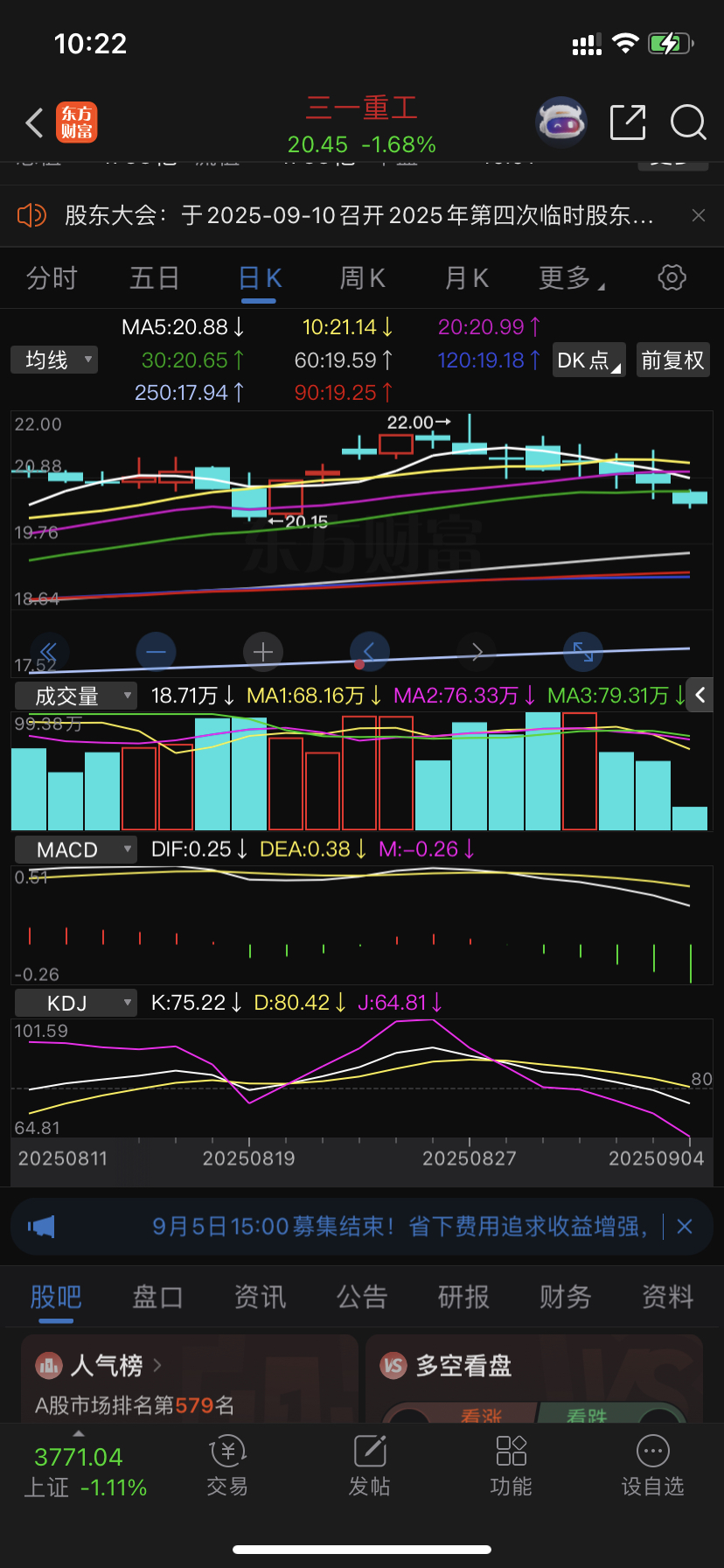The width and height of the screenshot is (724, 1568).
Task: Jump to earliest candles double-arrow
Action: click(49, 651)
